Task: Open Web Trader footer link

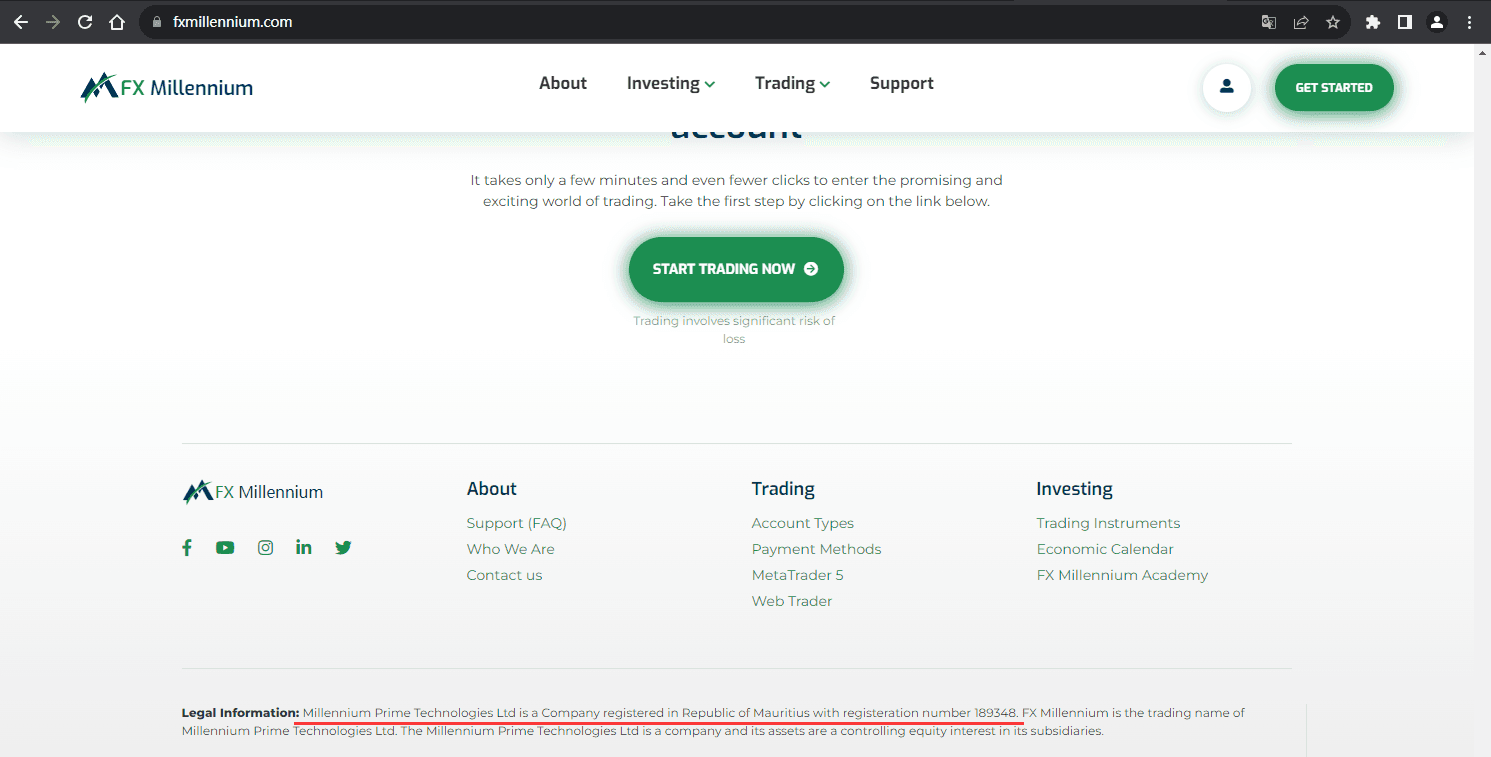Action: (792, 601)
